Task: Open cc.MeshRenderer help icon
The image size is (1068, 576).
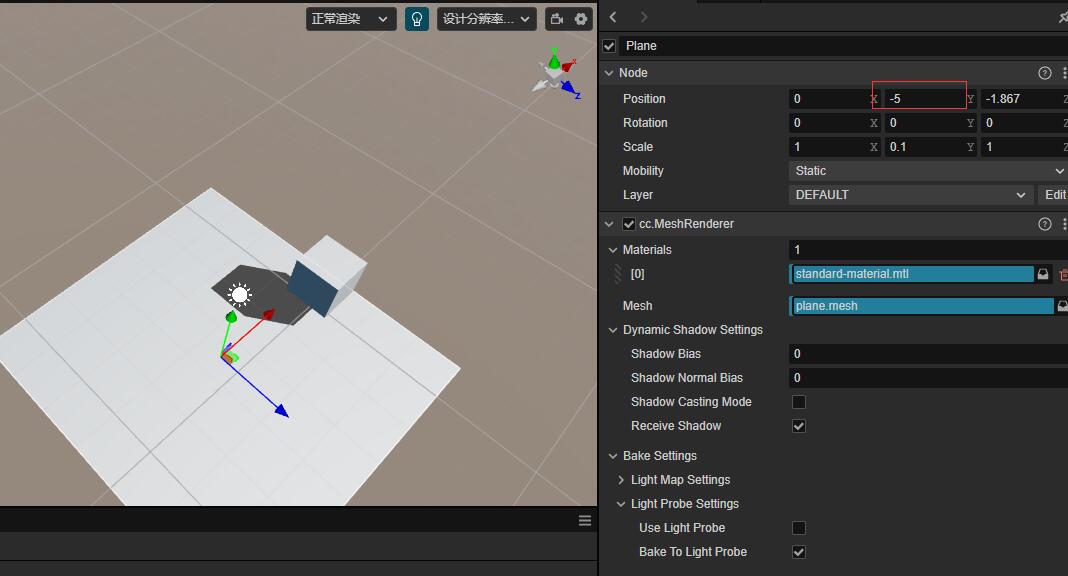Action: pyautogui.click(x=1044, y=224)
